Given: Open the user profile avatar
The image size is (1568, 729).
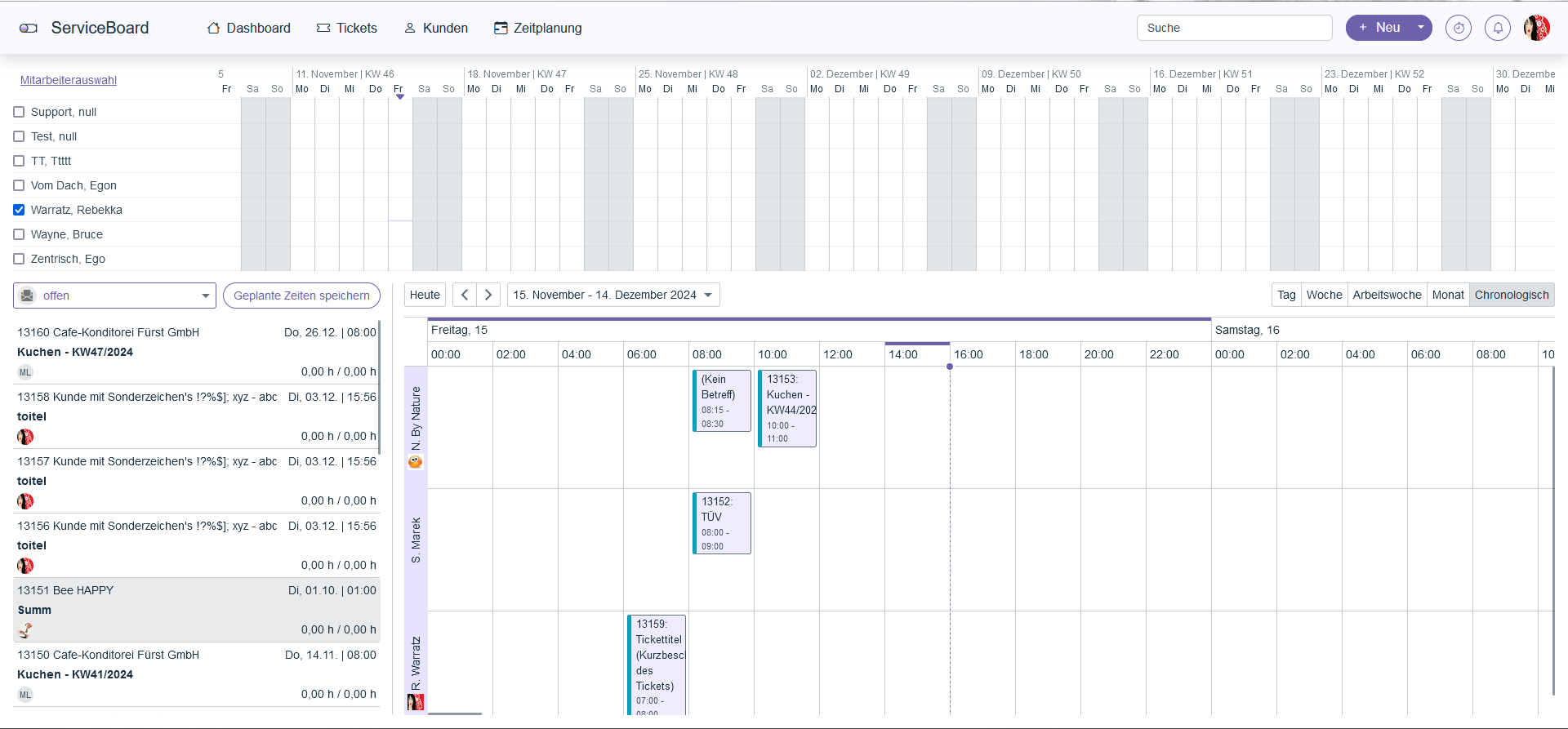Looking at the screenshot, I should [x=1536, y=28].
